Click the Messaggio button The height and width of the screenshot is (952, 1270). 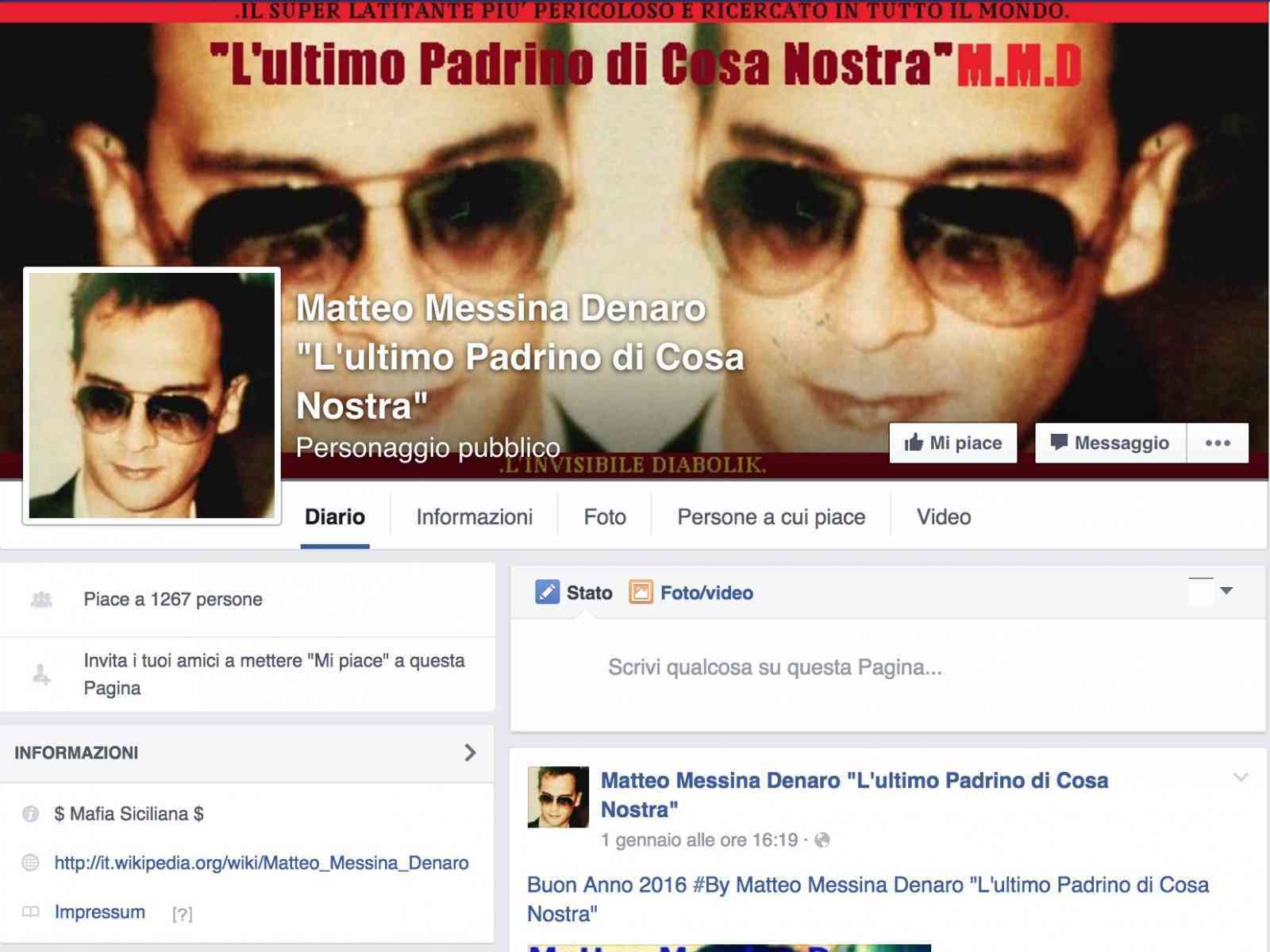pos(1111,443)
